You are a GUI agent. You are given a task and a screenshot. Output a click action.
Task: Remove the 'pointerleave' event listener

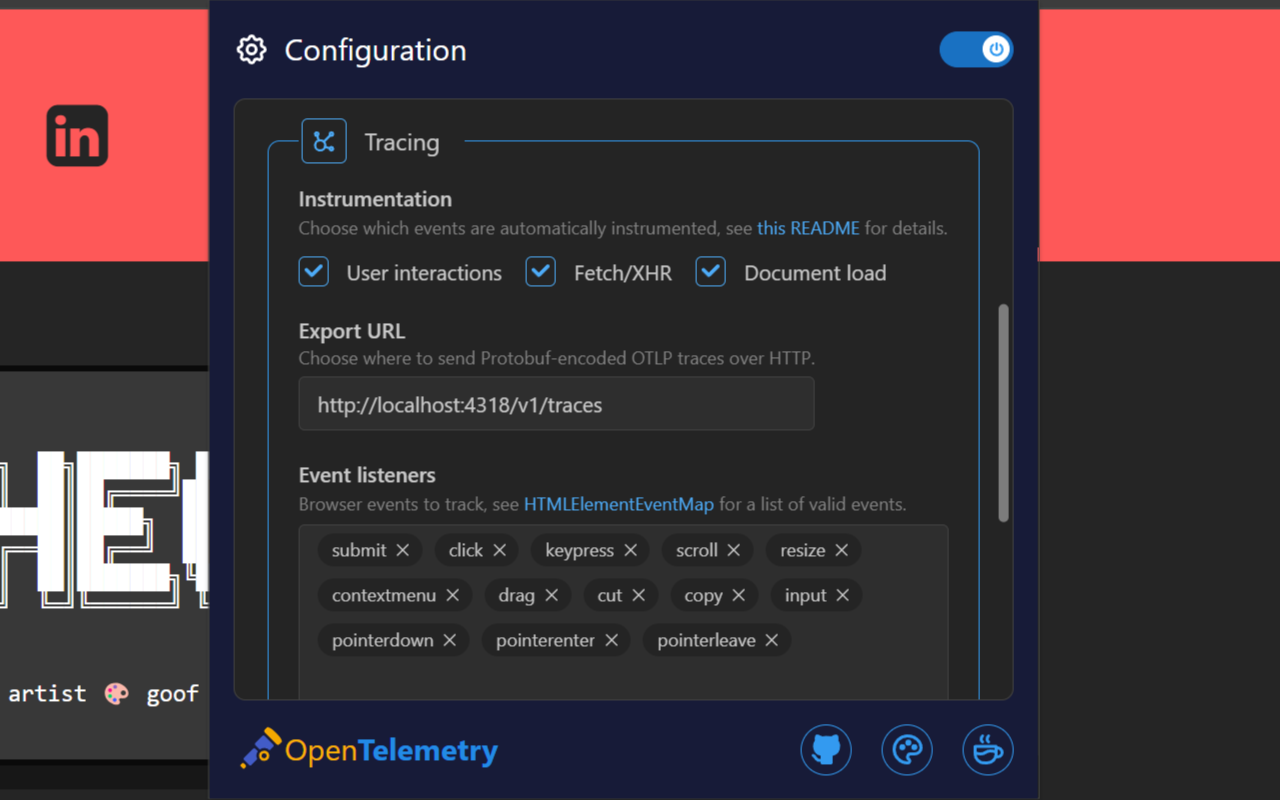click(x=771, y=640)
